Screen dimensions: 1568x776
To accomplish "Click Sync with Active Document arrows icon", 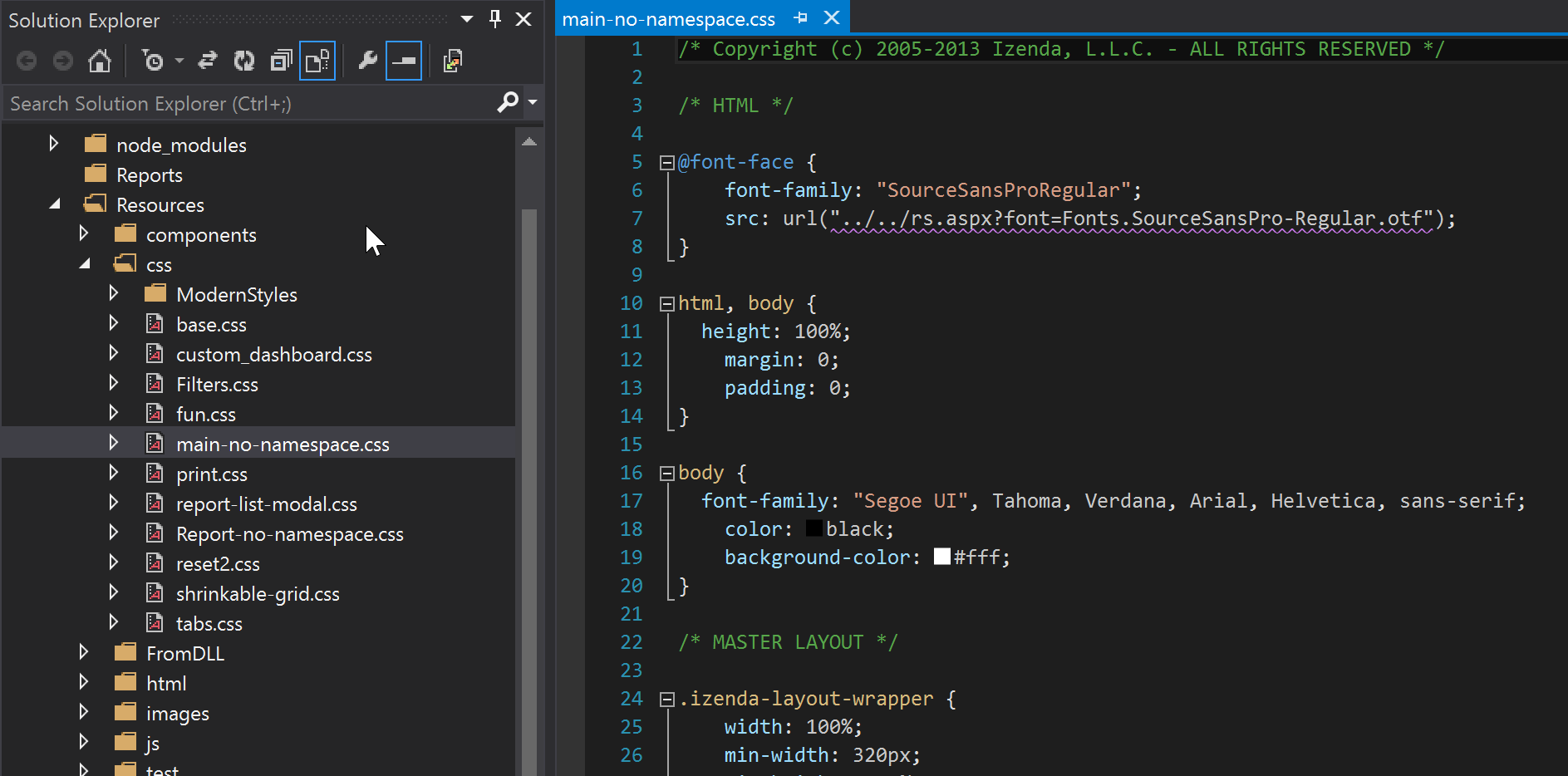I will (208, 61).
